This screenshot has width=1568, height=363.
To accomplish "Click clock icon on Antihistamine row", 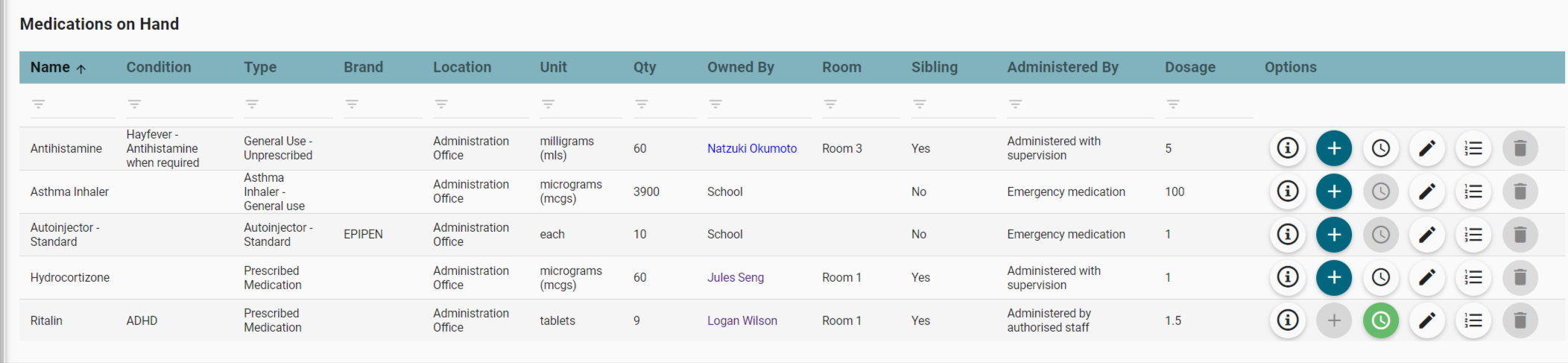I will pyautogui.click(x=1380, y=148).
